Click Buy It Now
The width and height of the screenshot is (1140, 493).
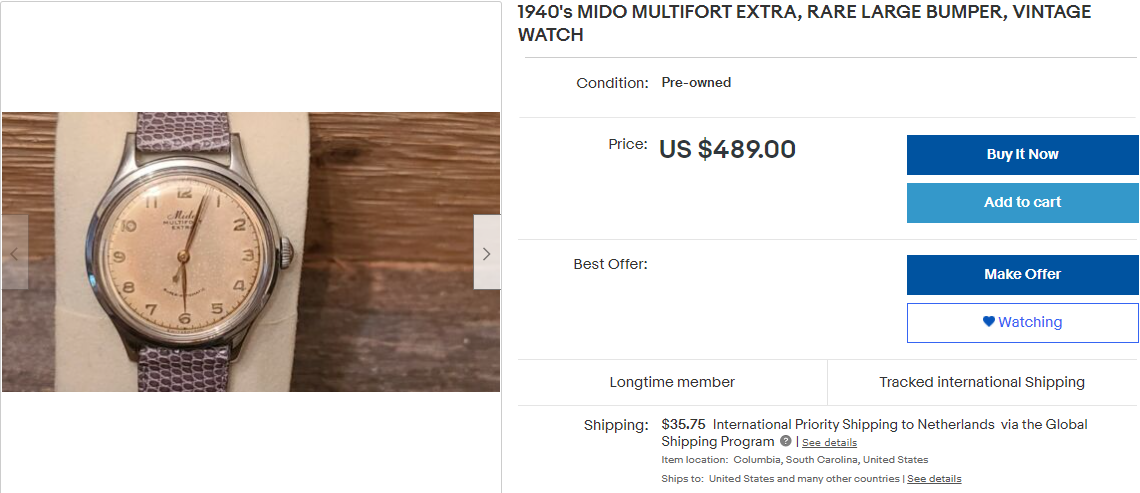1022,154
